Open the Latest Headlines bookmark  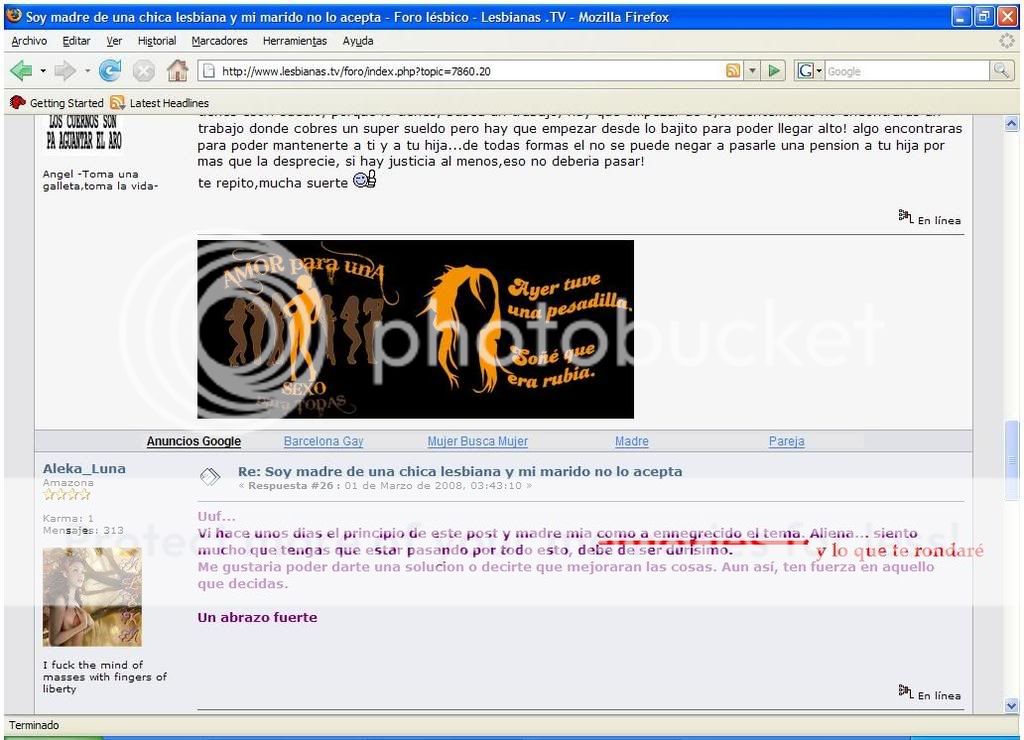coord(168,103)
